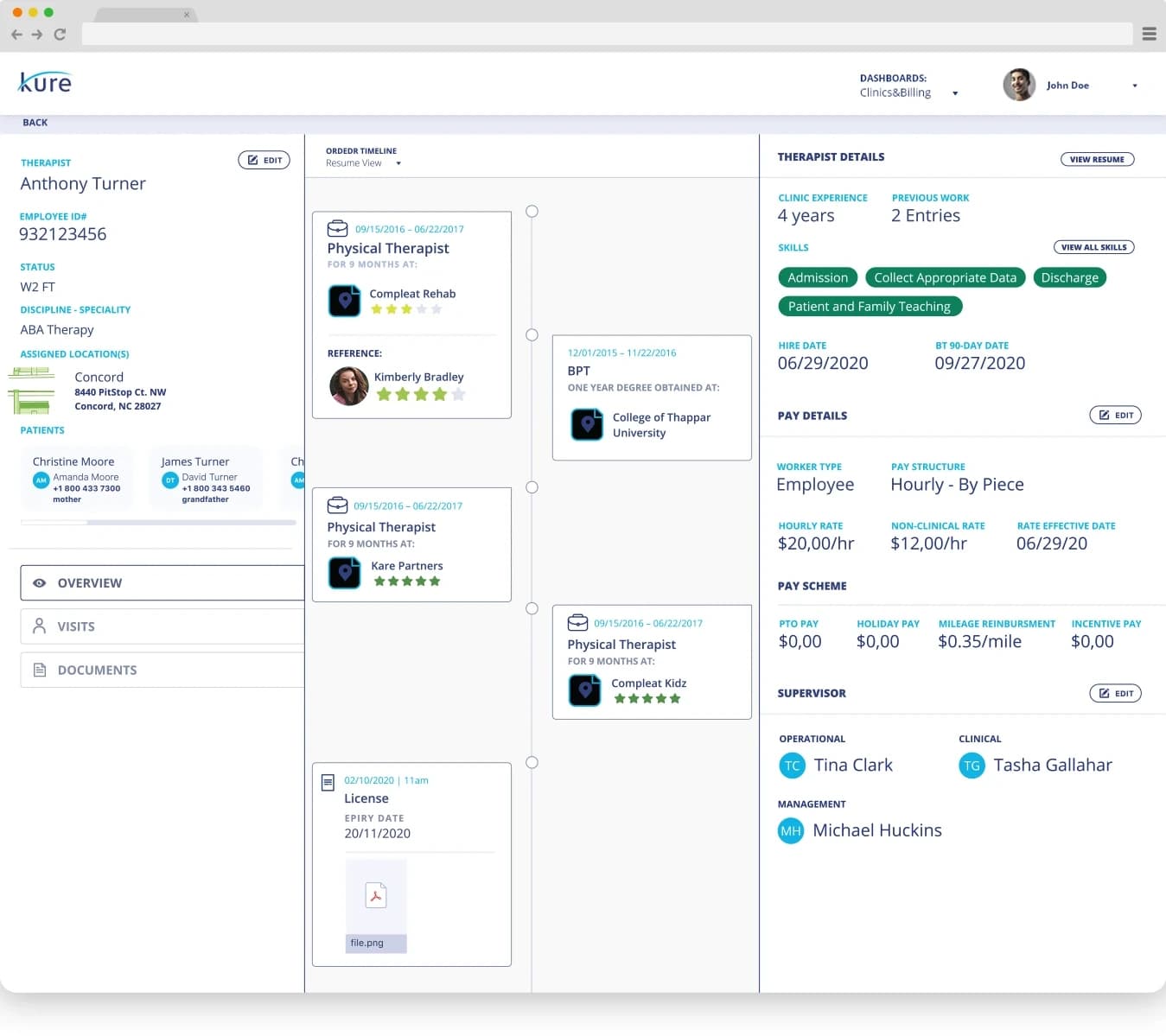1166x1036 pixels.
Task: Click Patient and Family Teaching tag
Action: [870, 306]
